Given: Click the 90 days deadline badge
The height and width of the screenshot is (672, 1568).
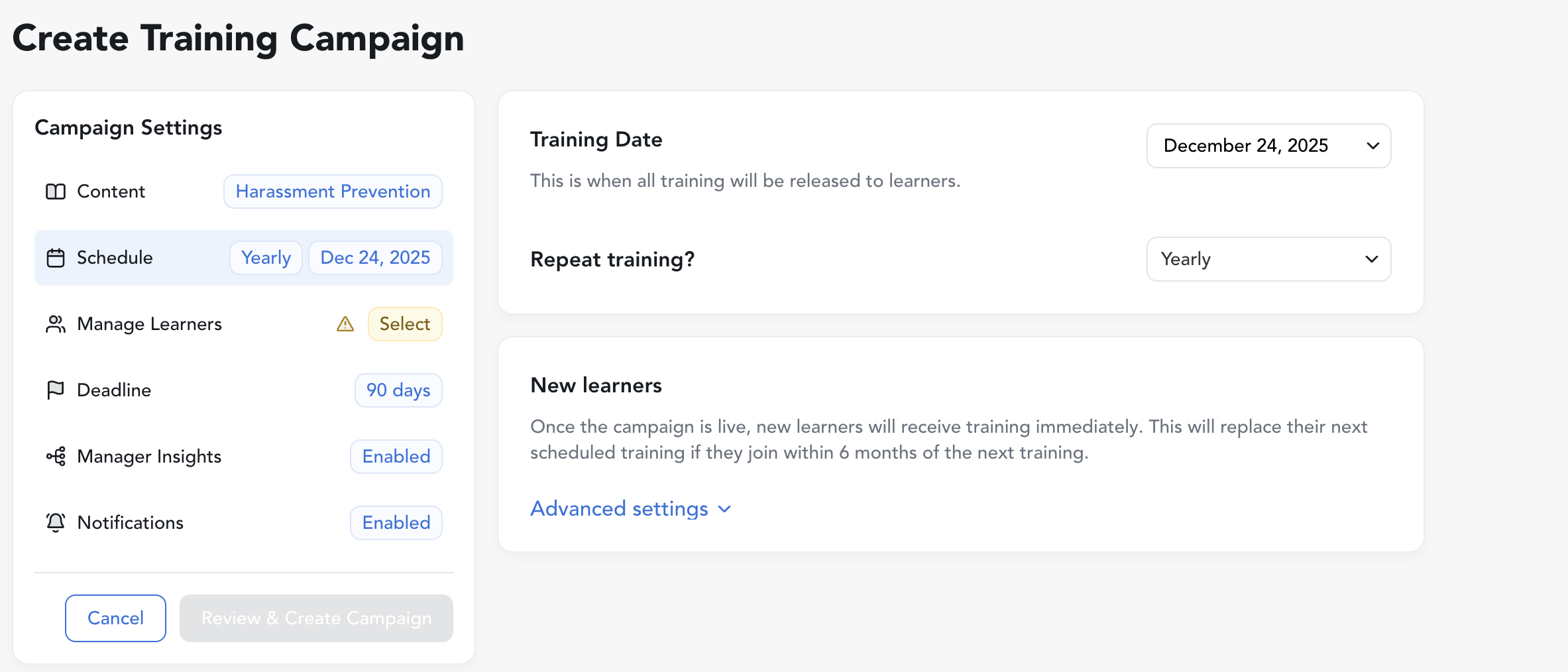Looking at the screenshot, I should click(398, 390).
